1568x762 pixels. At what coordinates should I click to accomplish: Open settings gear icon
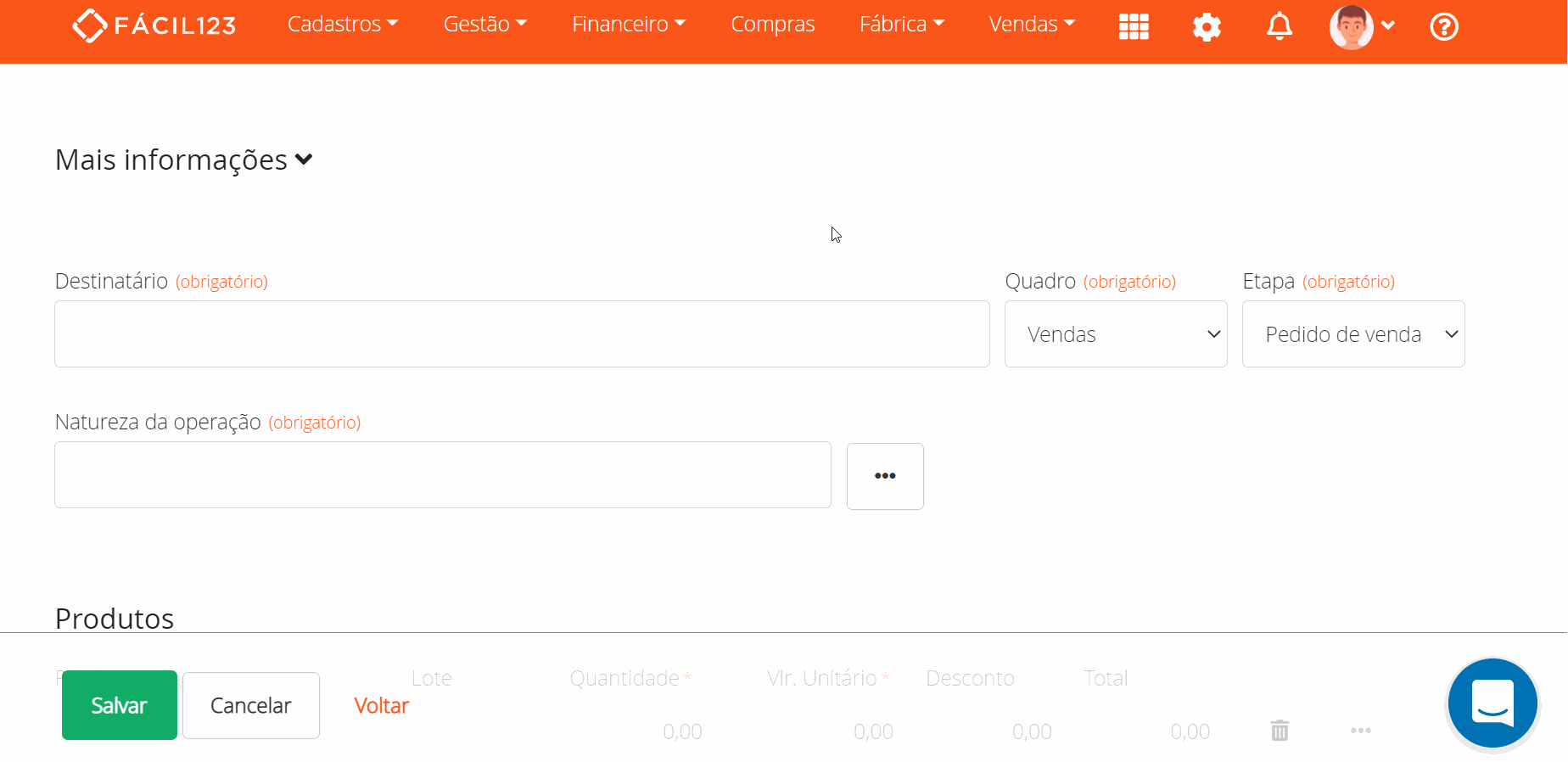(x=1207, y=27)
